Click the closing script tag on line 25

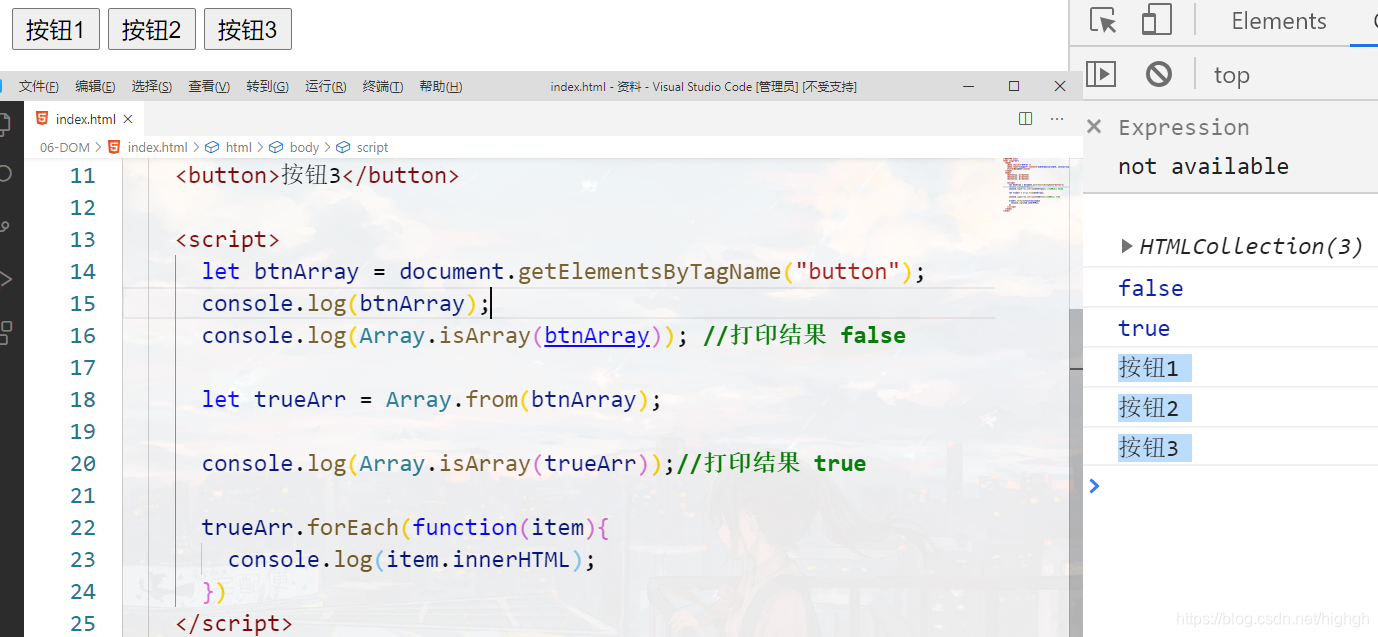point(234,623)
